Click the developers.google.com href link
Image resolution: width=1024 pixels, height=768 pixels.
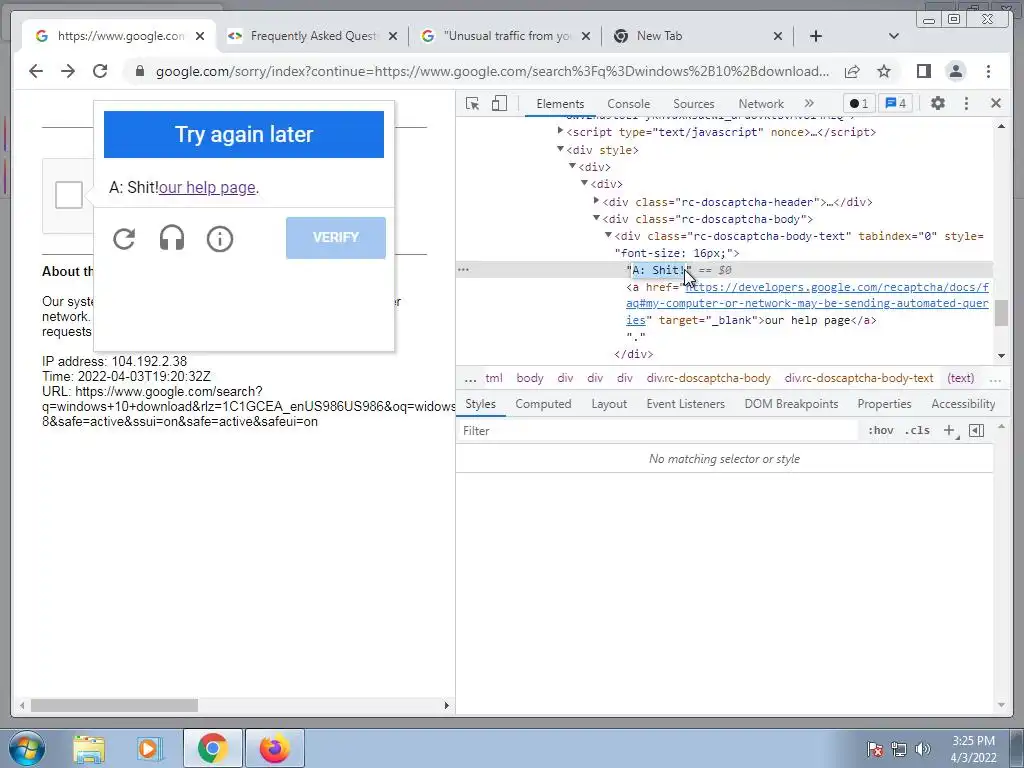coord(807,304)
